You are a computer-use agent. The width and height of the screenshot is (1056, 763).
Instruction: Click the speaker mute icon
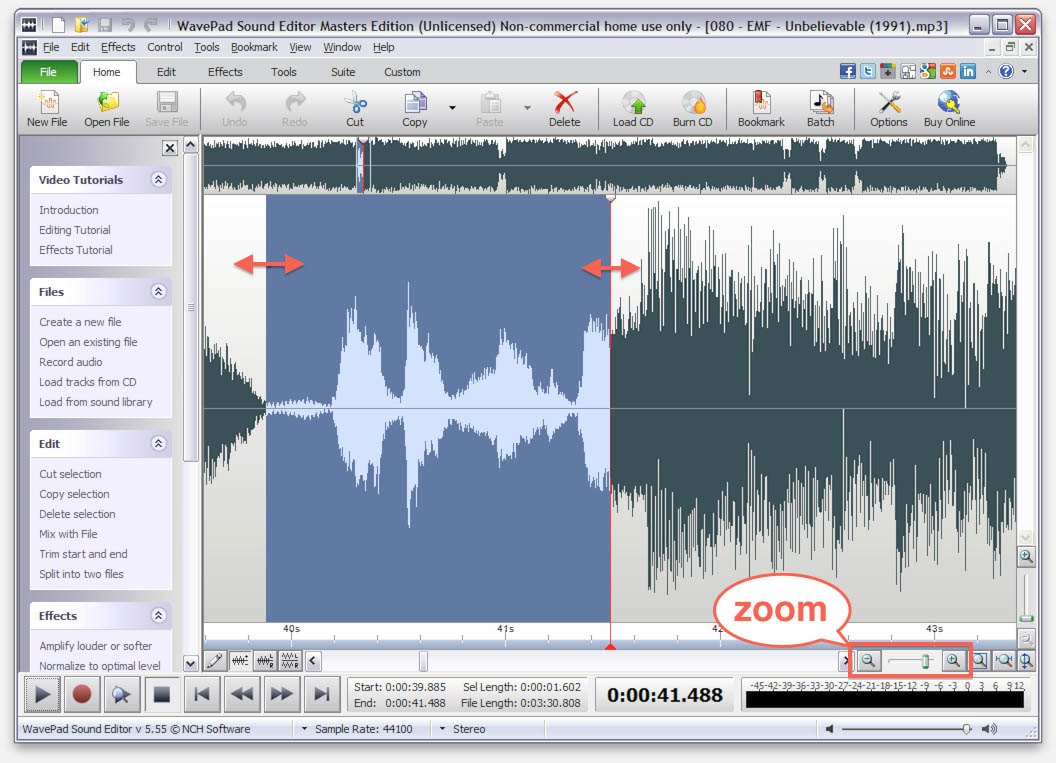(x=830, y=729)
